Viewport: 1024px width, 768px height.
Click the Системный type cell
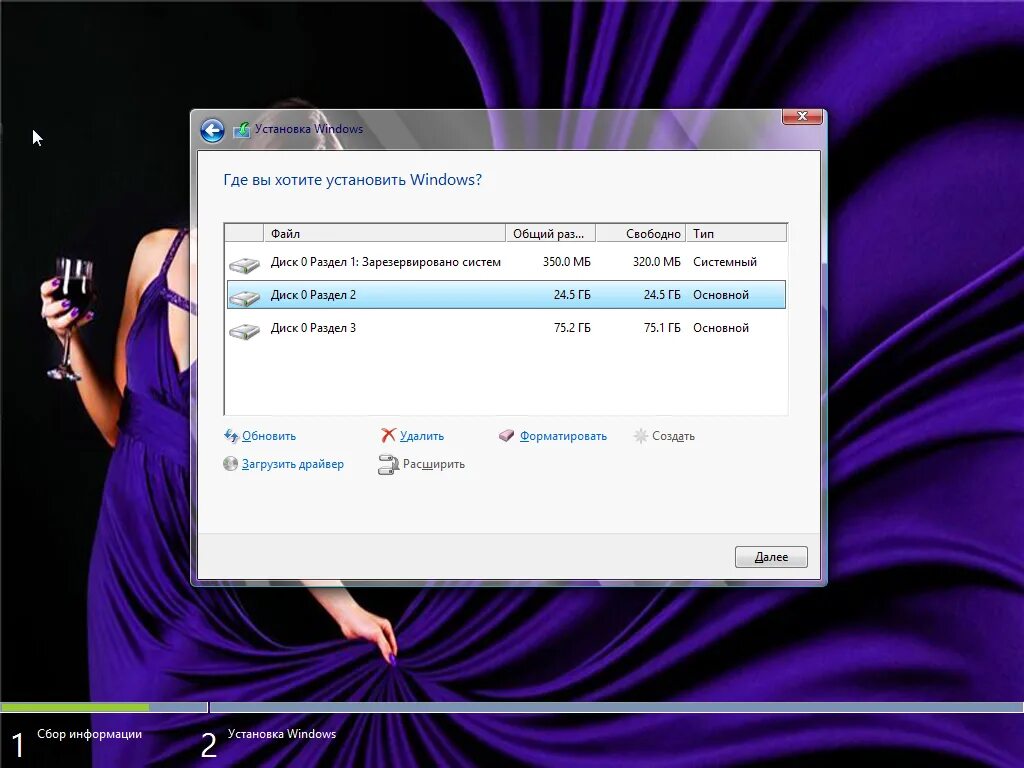[725, 262]
